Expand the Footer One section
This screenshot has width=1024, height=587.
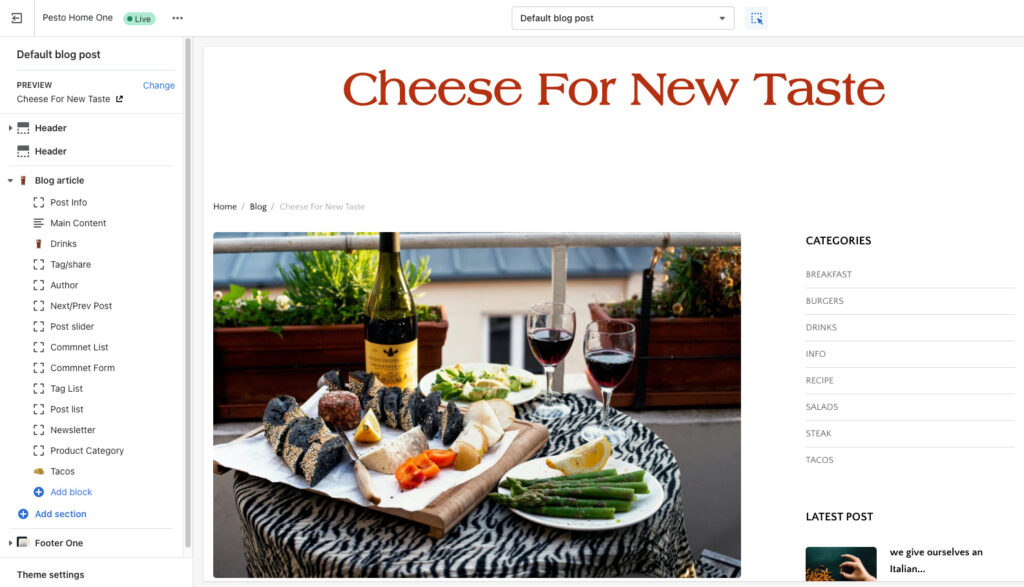click(x=10, y=543)
